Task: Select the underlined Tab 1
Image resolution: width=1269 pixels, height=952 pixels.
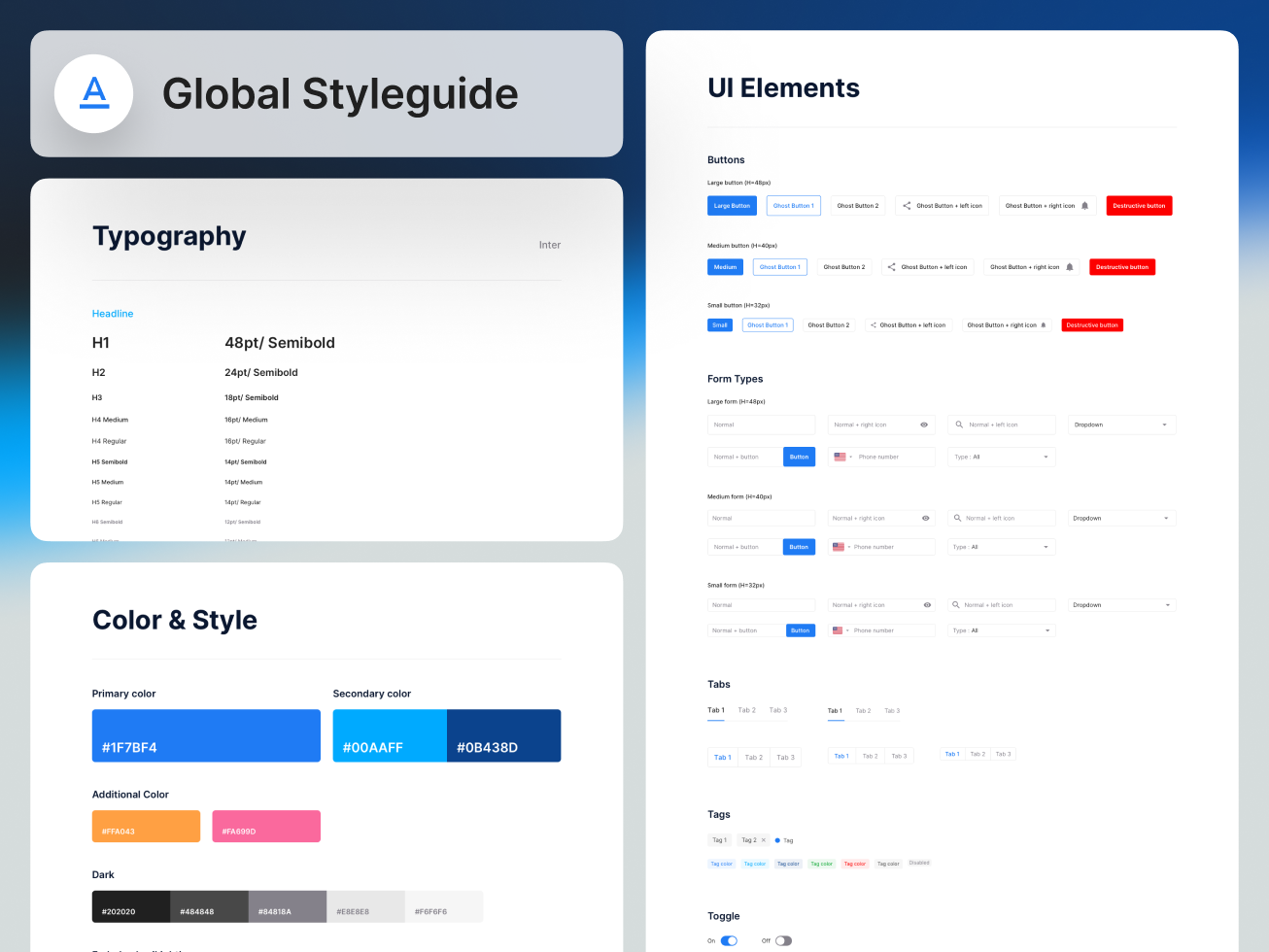Action: [716, 709]
